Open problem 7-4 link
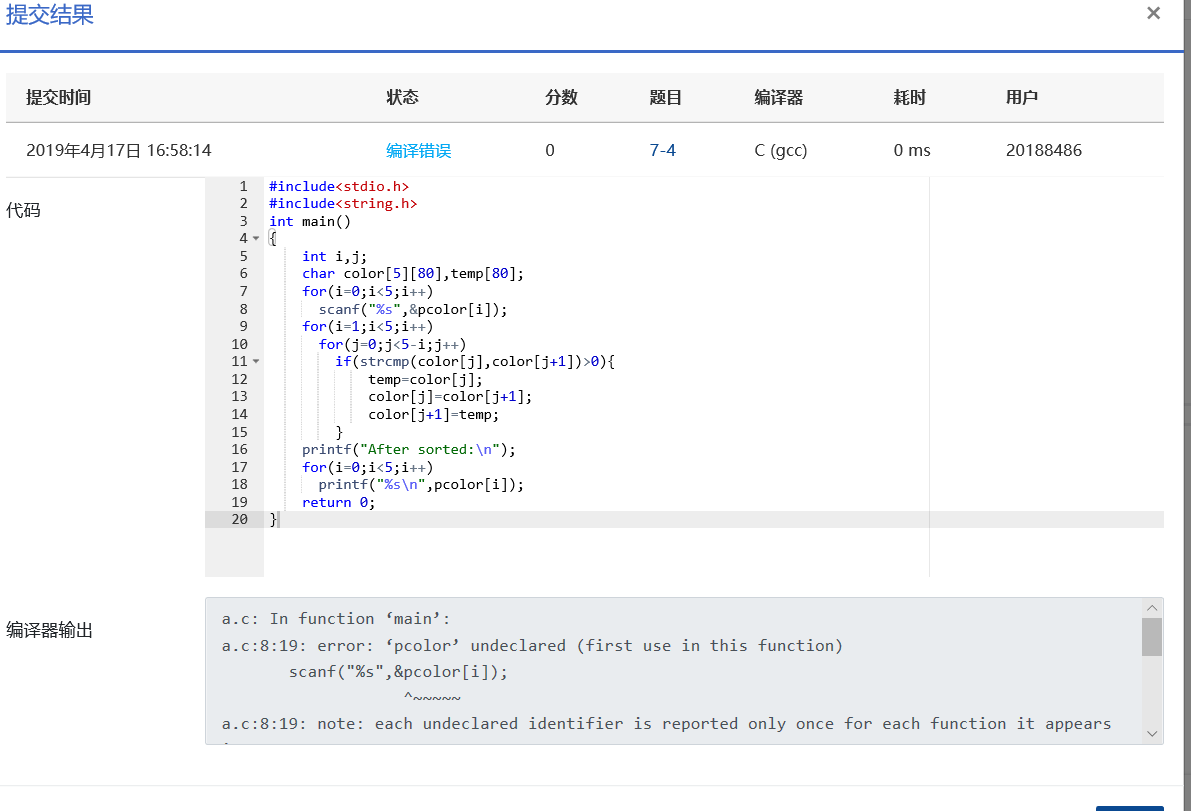The width and height of the screenshot is (1191, 811). 662,151
